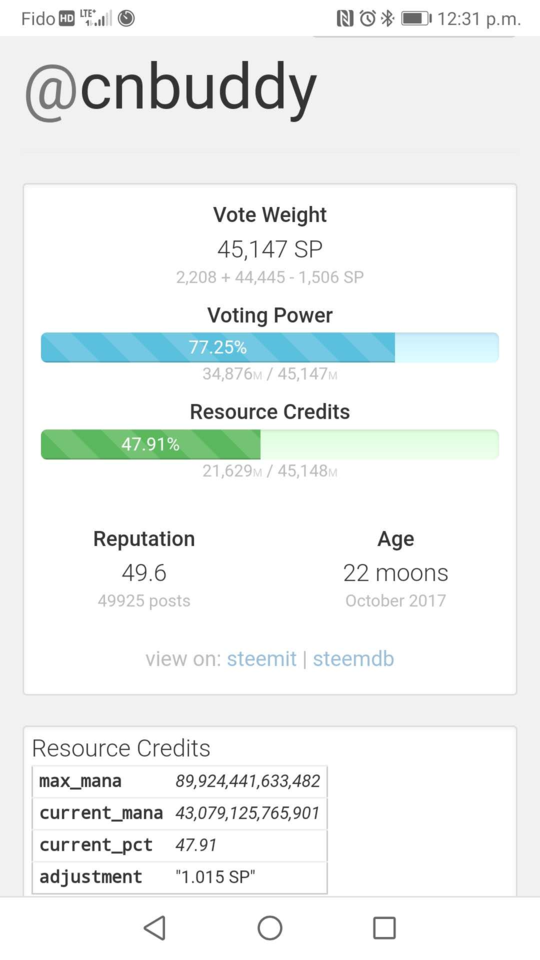Select the current_mana value cell
Screen dimensions: 540x960
click(x=247, y=813)
